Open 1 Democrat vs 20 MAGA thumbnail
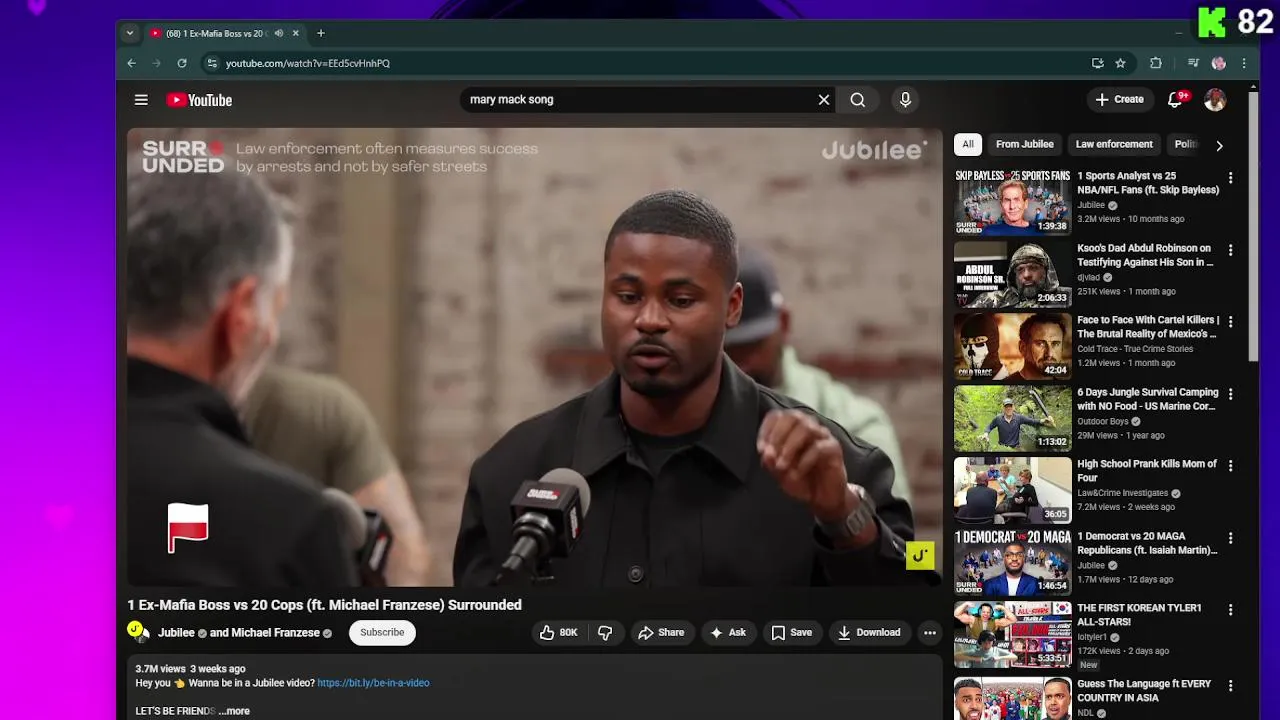The image size is (1280, 720). click(x=1012, y=561)
